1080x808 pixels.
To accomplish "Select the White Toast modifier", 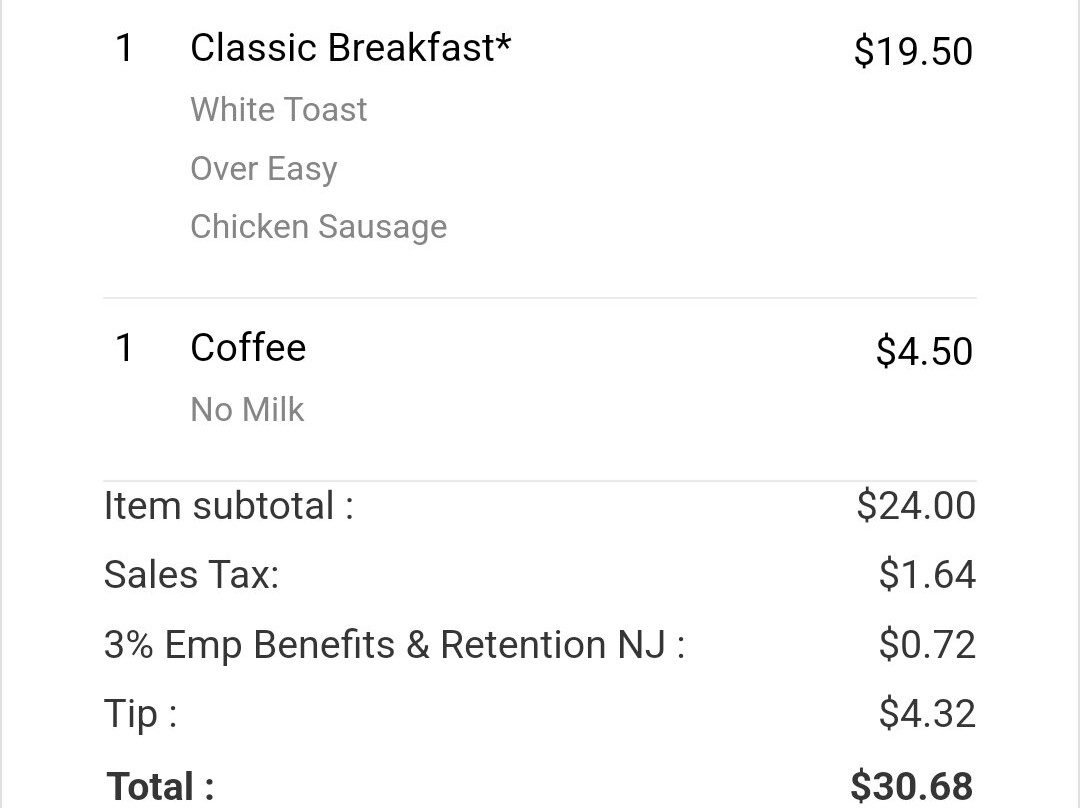I will pyautogui.click(x=279, y=110).
